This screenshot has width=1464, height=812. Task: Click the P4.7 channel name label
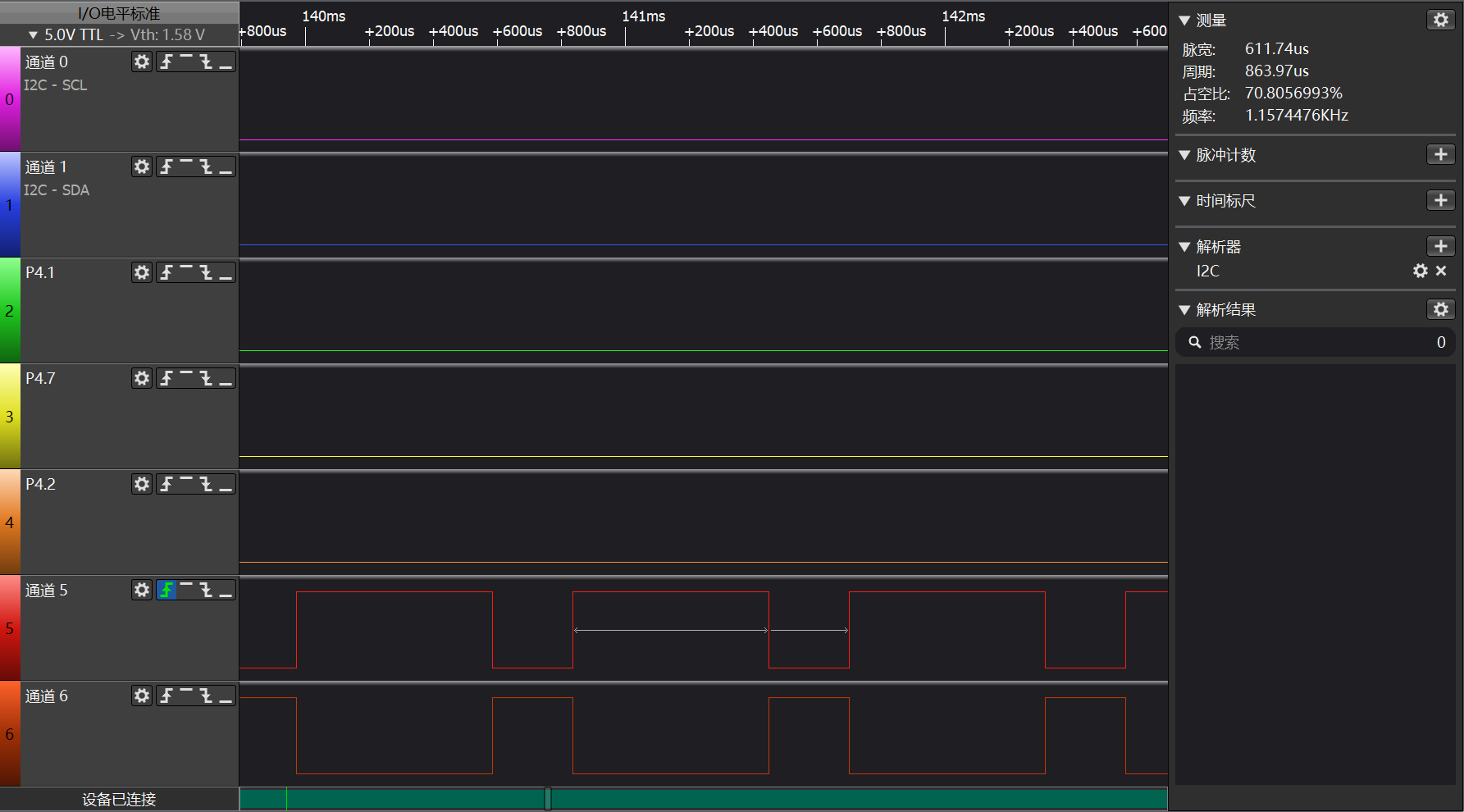[40, 378]
